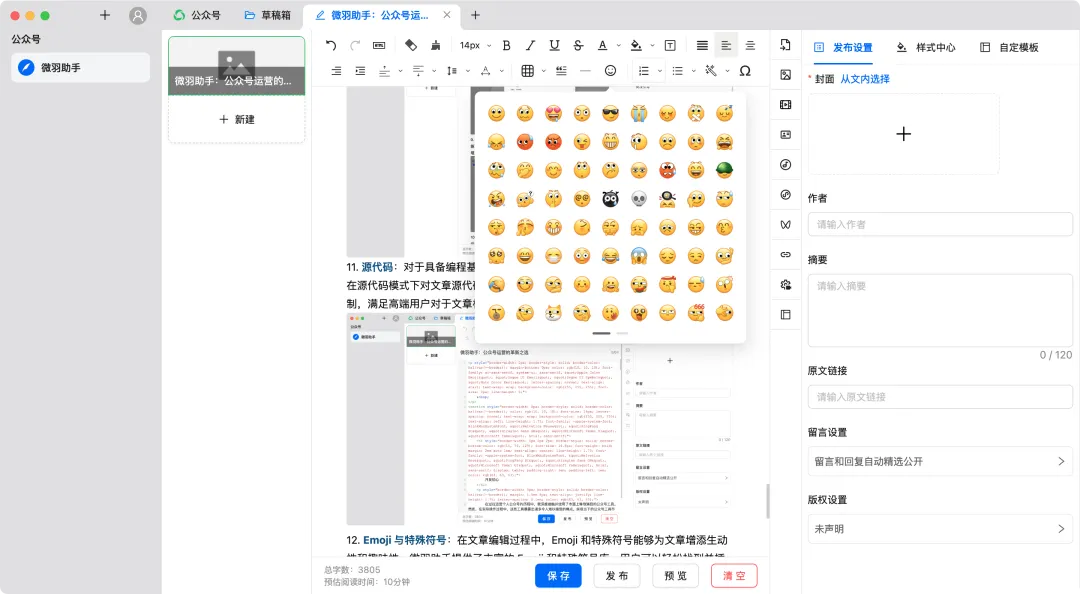Increase indent with the indent icon
1080x594 pixels.
[x=360, y=71]
